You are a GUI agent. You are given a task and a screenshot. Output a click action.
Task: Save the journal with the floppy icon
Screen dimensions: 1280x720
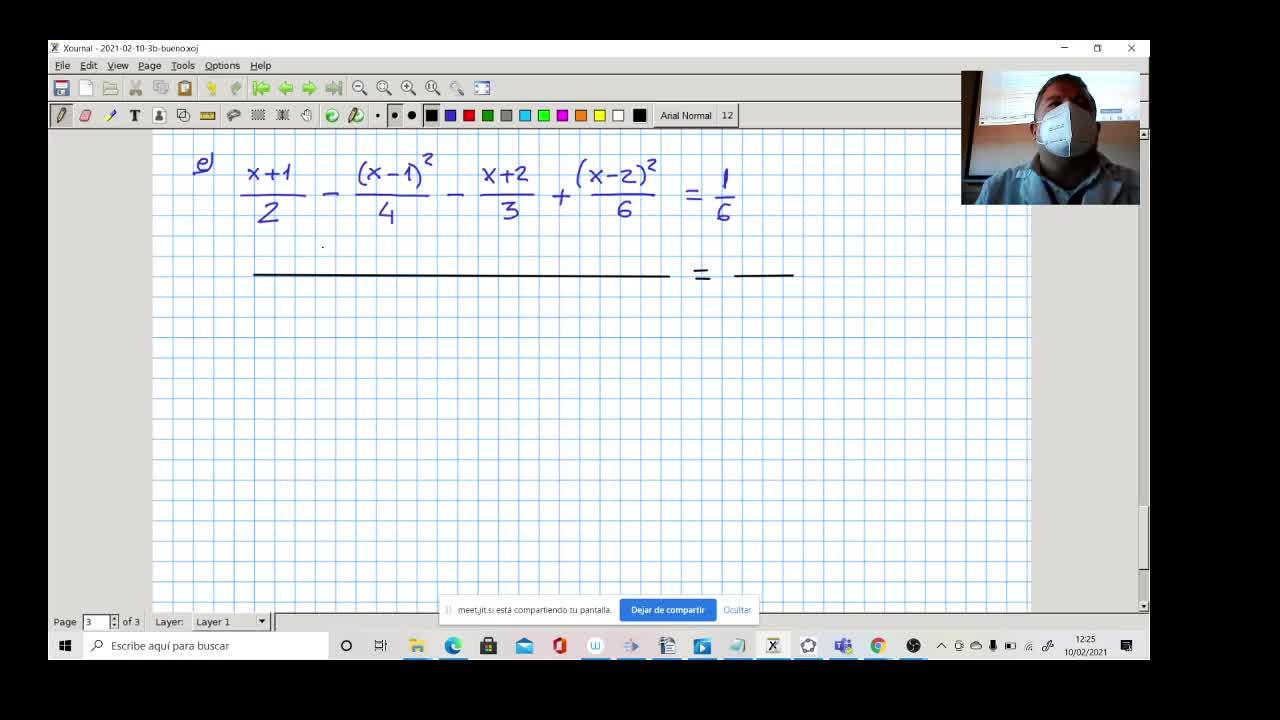click(61, 88)
